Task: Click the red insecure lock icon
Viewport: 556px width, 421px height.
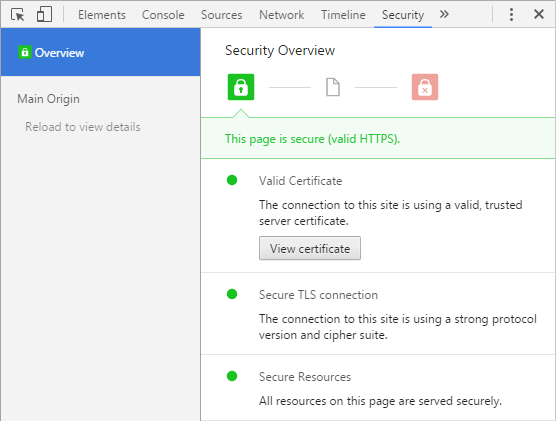Action: [425, 87]
